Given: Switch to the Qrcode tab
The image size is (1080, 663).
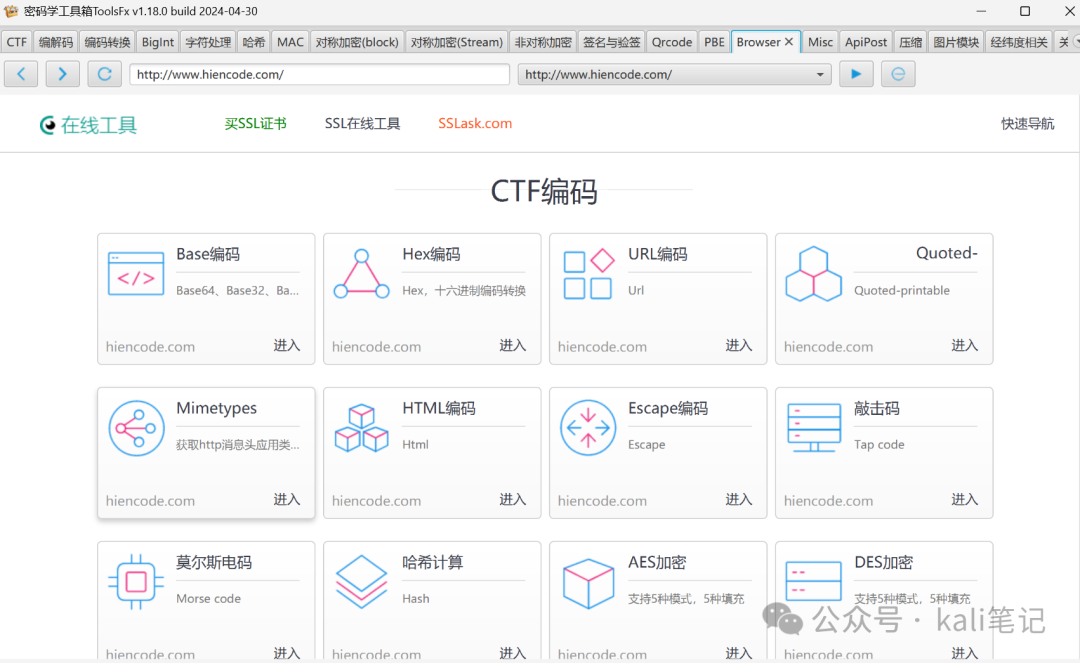Looking at the screenshot, I should tap(672, 41).
